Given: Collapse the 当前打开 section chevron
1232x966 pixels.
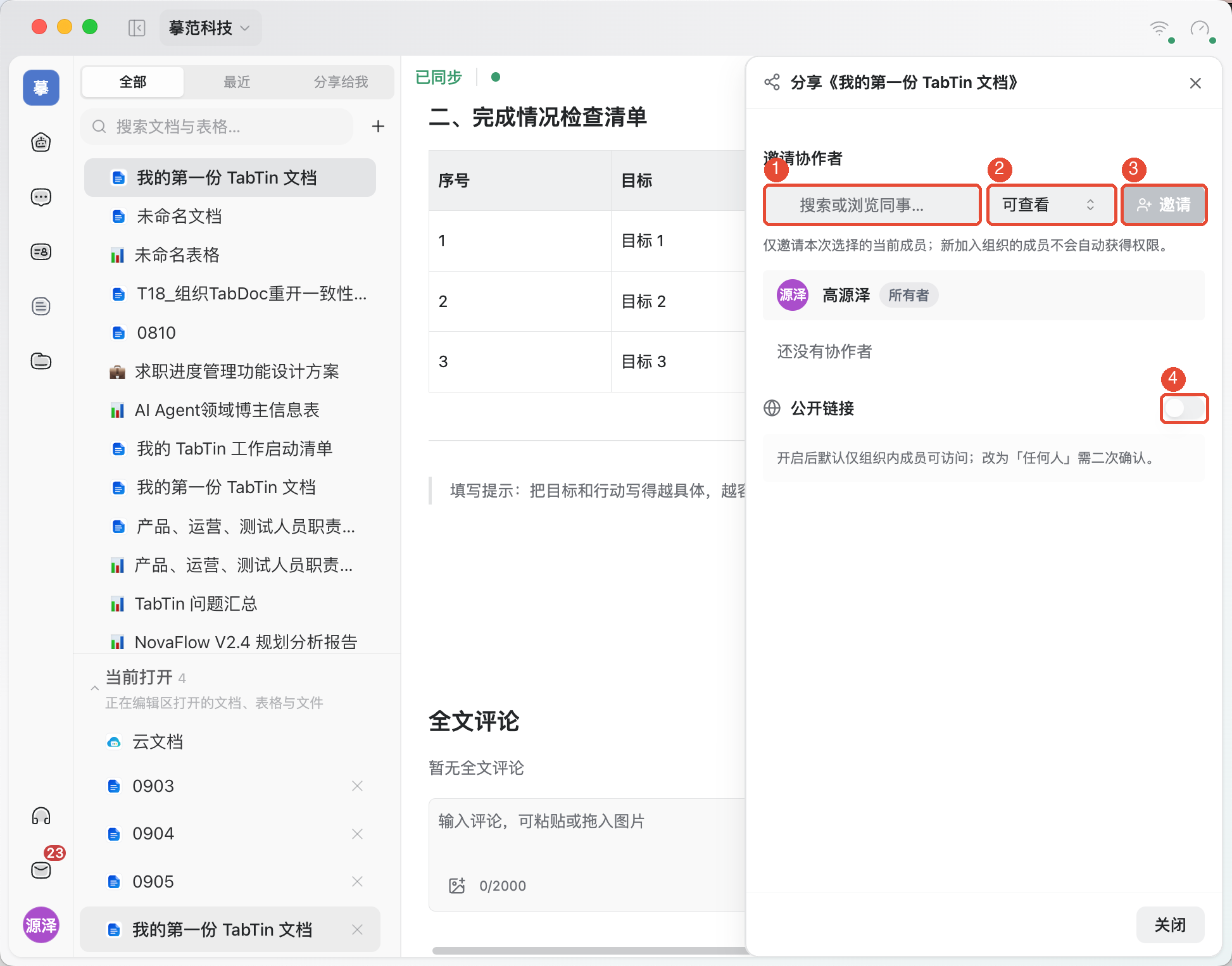Looking at the screenshot, I should point(94,687).
